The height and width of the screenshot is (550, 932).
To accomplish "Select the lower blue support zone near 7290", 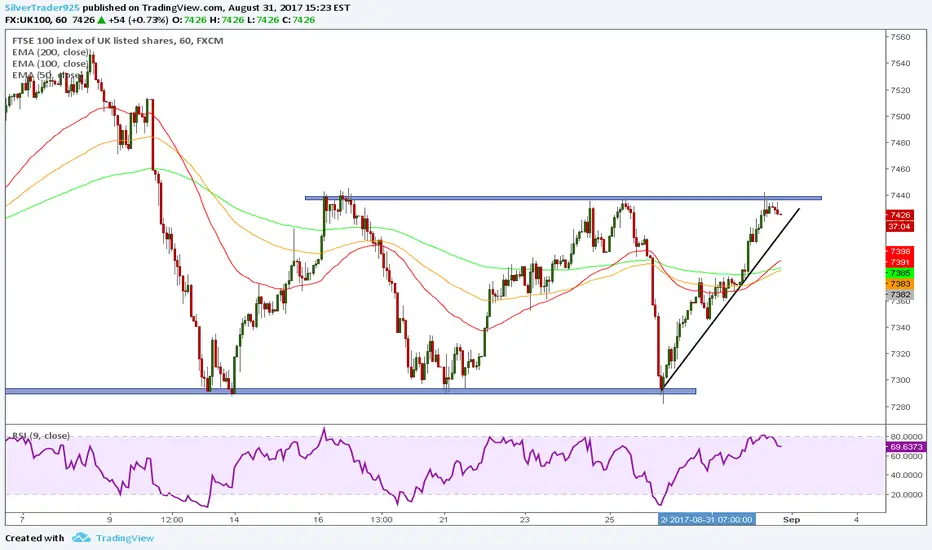I will [351, 391].
